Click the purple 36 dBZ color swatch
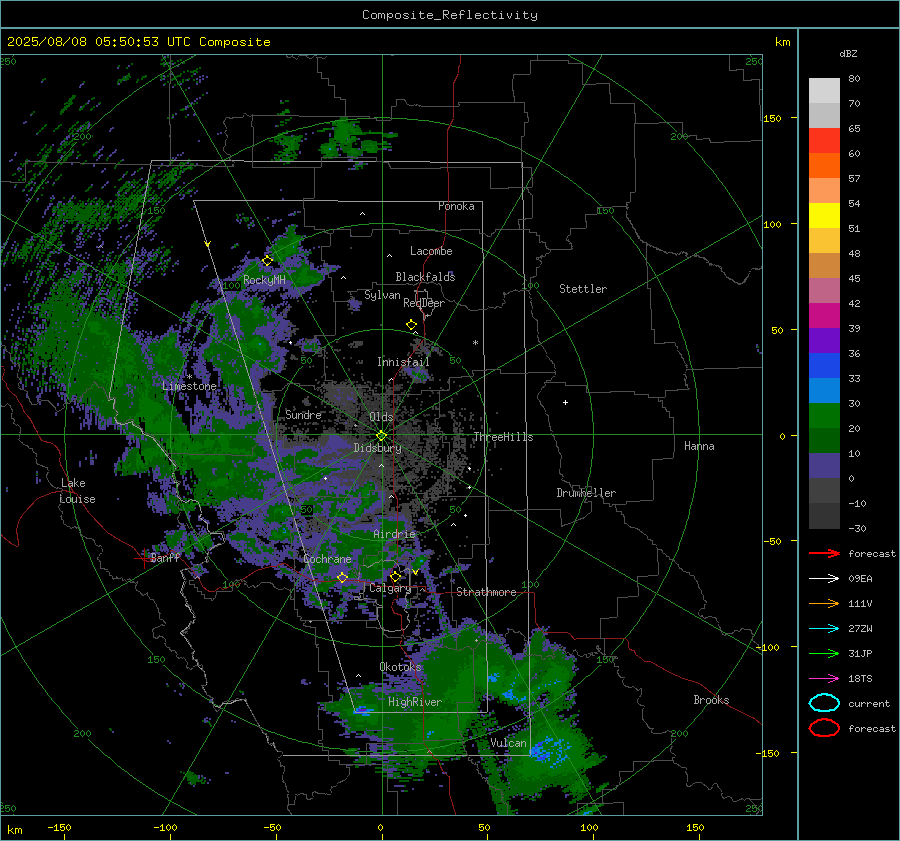Image resolution: width=900 pixels, height=841 pixels. [824, 340]
